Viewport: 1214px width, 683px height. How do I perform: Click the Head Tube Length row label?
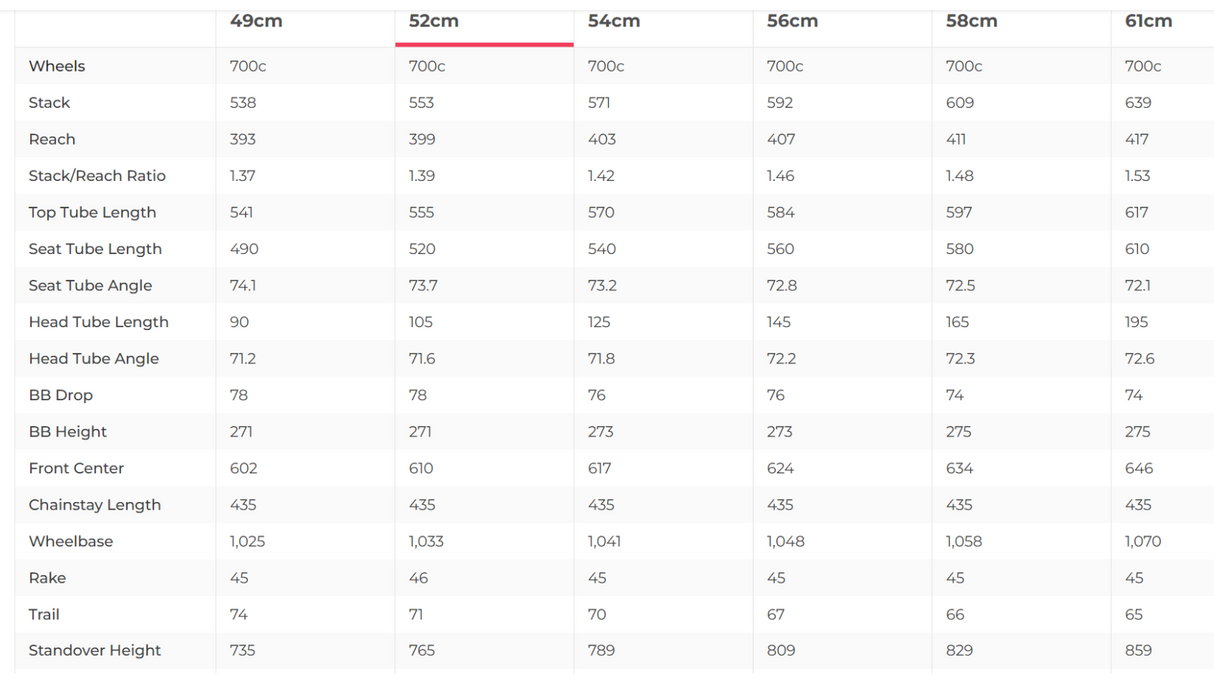[x=98, y=322]
